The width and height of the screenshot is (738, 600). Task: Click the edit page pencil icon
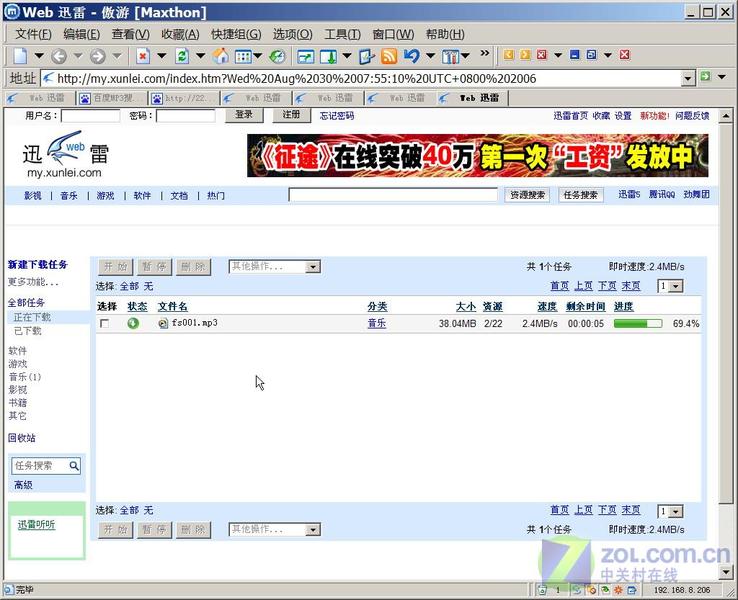(366, 56)
